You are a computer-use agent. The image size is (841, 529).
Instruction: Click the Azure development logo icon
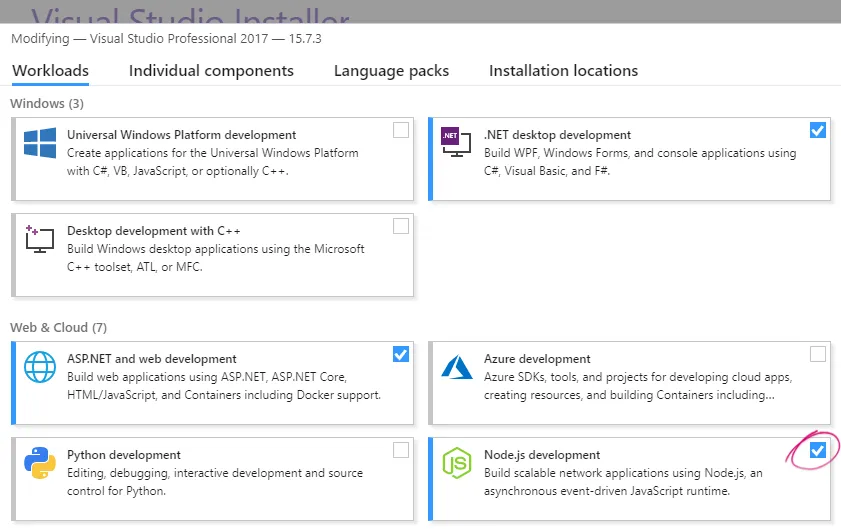click(456, 367)
